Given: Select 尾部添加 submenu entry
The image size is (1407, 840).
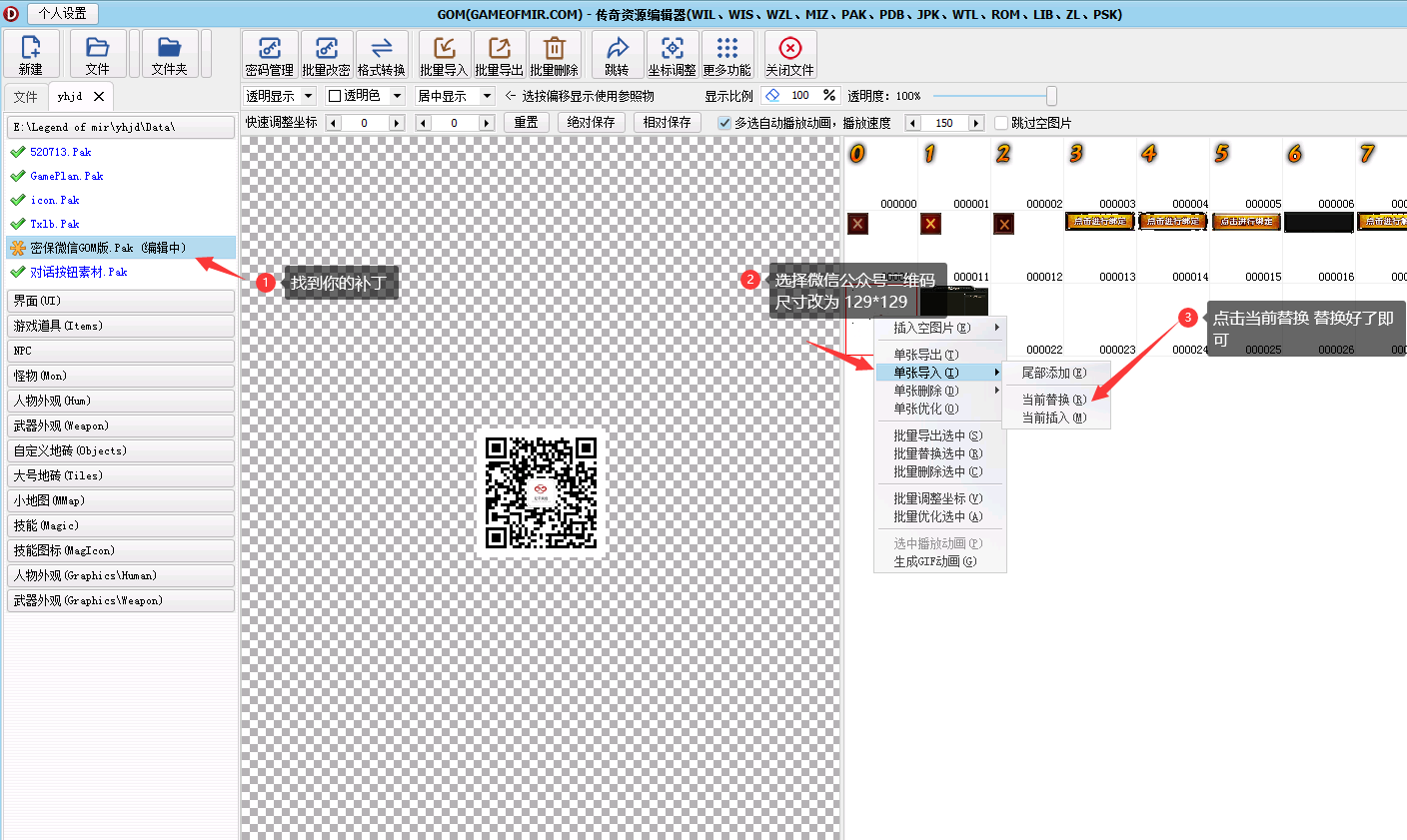Looking at the screenshot, I should point(1054,373).
